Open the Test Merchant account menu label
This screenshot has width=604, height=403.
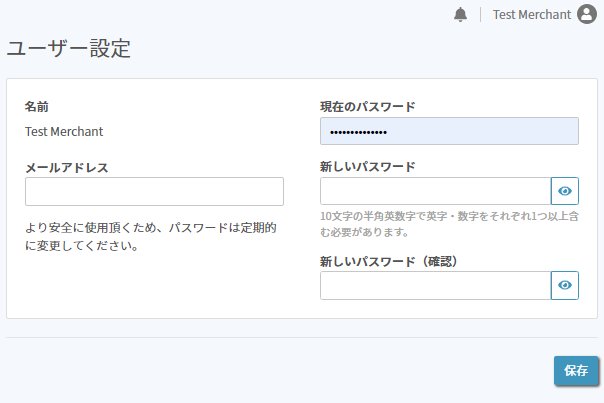click(532, 15)
